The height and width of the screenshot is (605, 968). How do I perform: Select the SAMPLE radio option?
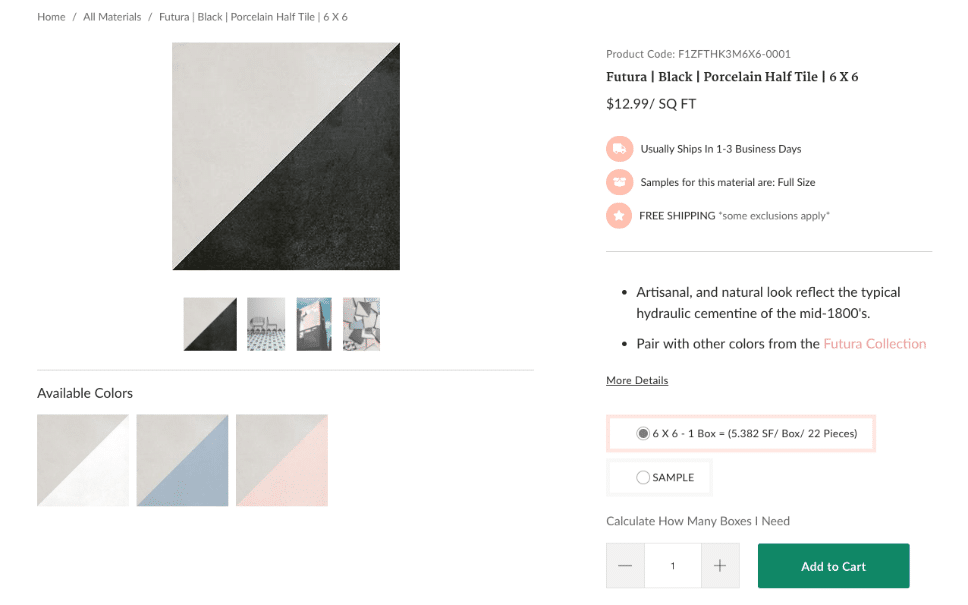coord(643,478)
